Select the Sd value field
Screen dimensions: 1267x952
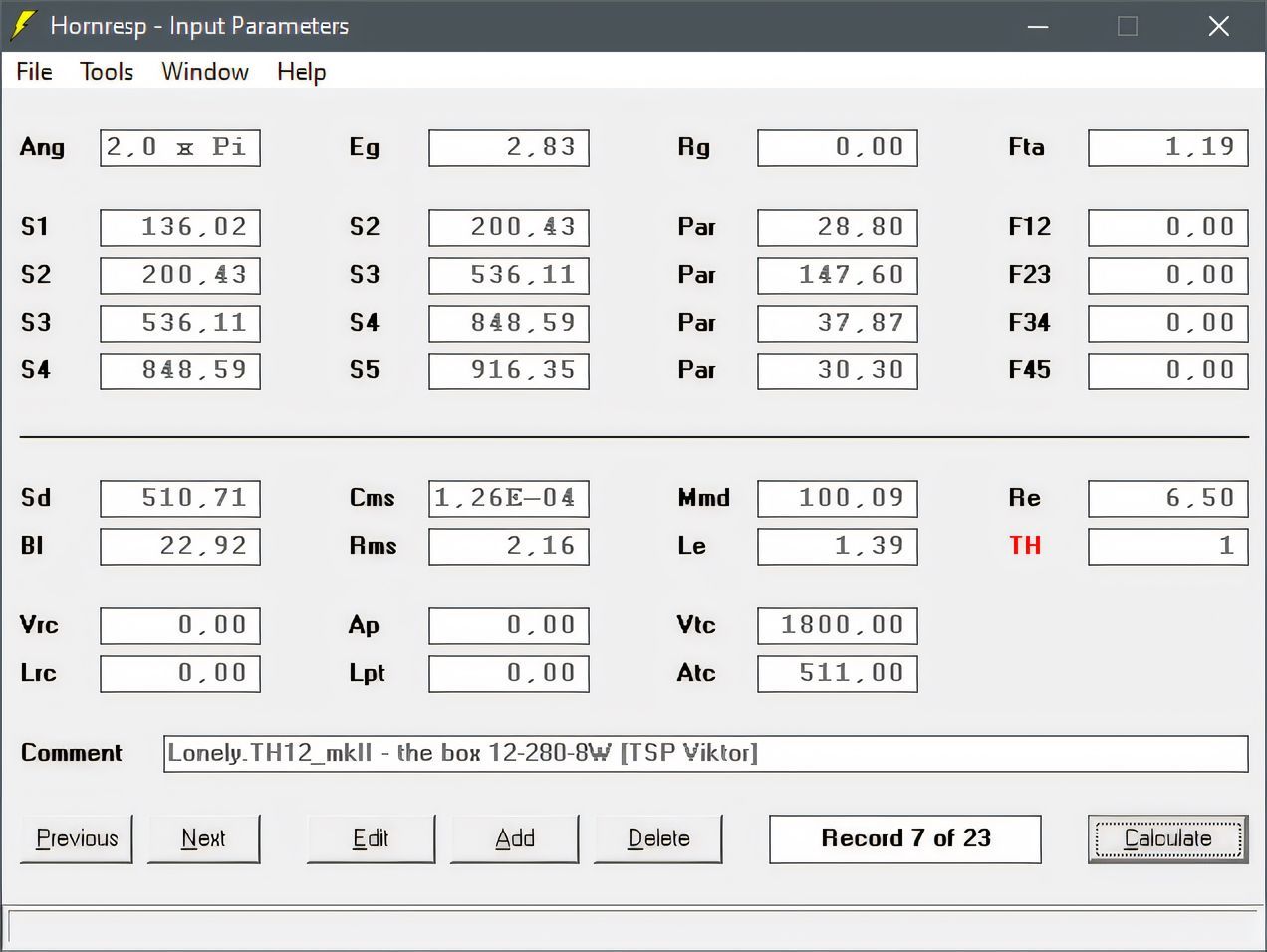(179, 498)
